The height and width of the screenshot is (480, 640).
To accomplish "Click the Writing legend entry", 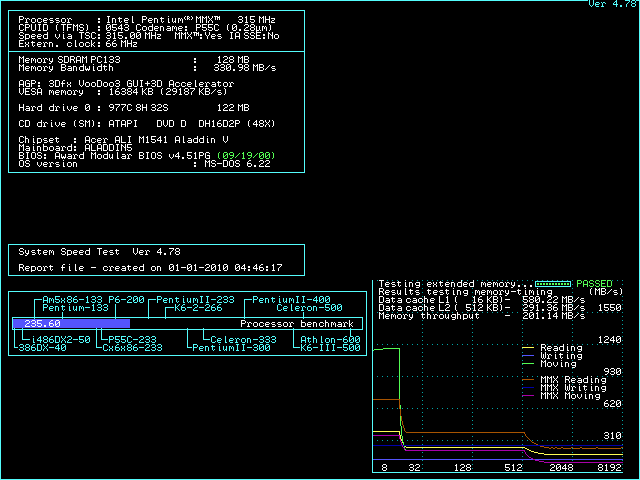I will (x=560, y=356).
